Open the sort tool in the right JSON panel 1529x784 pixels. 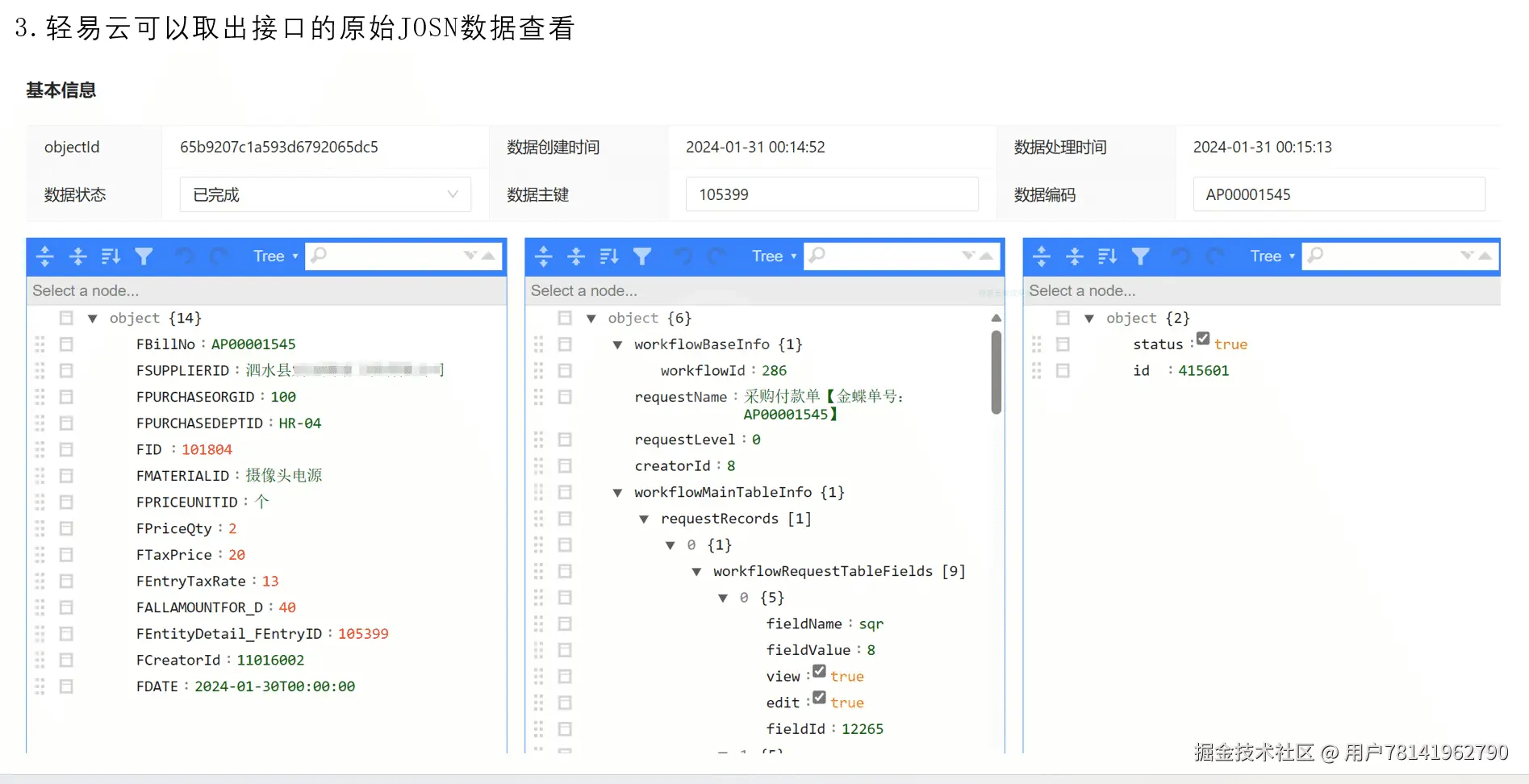pyautogui.click(x=1108, y=256)
